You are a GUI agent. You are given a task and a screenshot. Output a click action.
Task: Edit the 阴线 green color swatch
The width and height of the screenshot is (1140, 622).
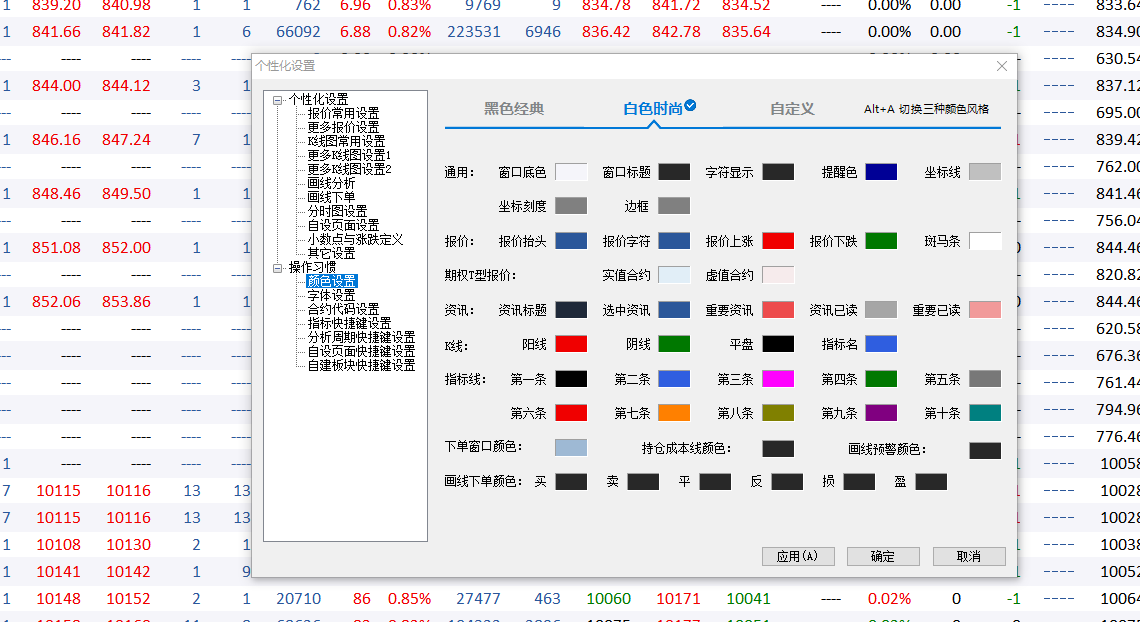click(674, 344)
